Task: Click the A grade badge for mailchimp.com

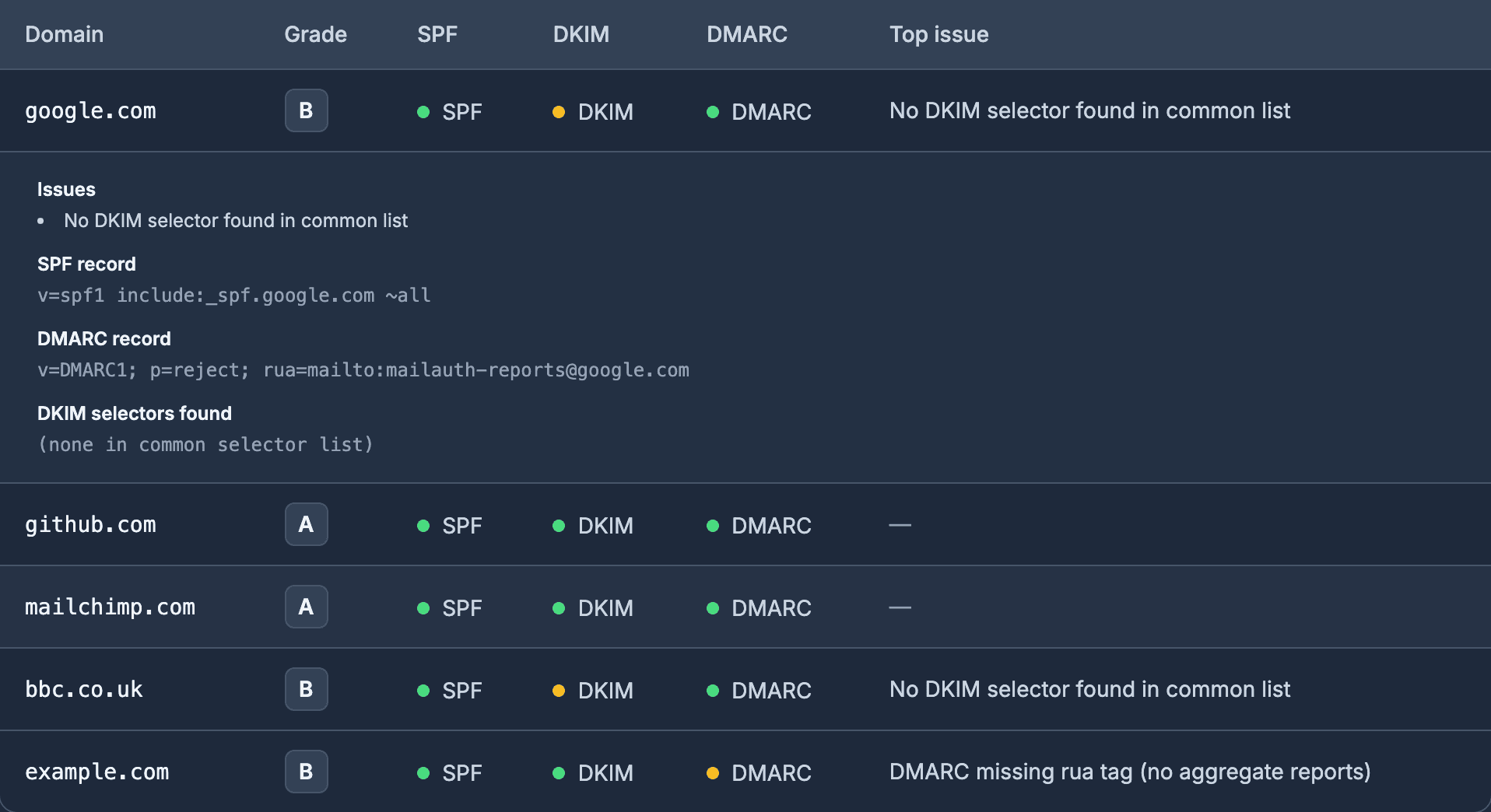Action: 306,607
